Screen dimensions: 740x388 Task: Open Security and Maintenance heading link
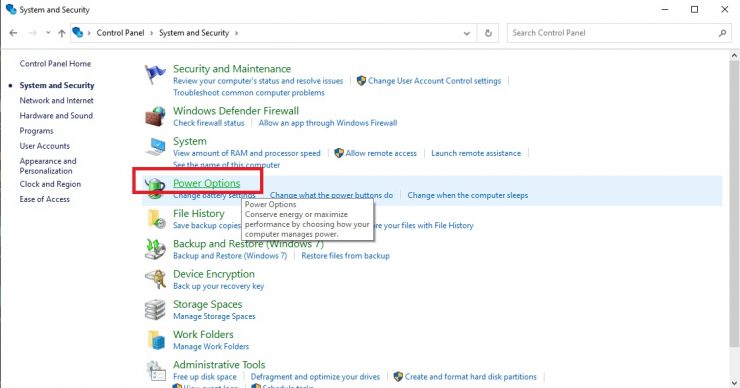232,68
